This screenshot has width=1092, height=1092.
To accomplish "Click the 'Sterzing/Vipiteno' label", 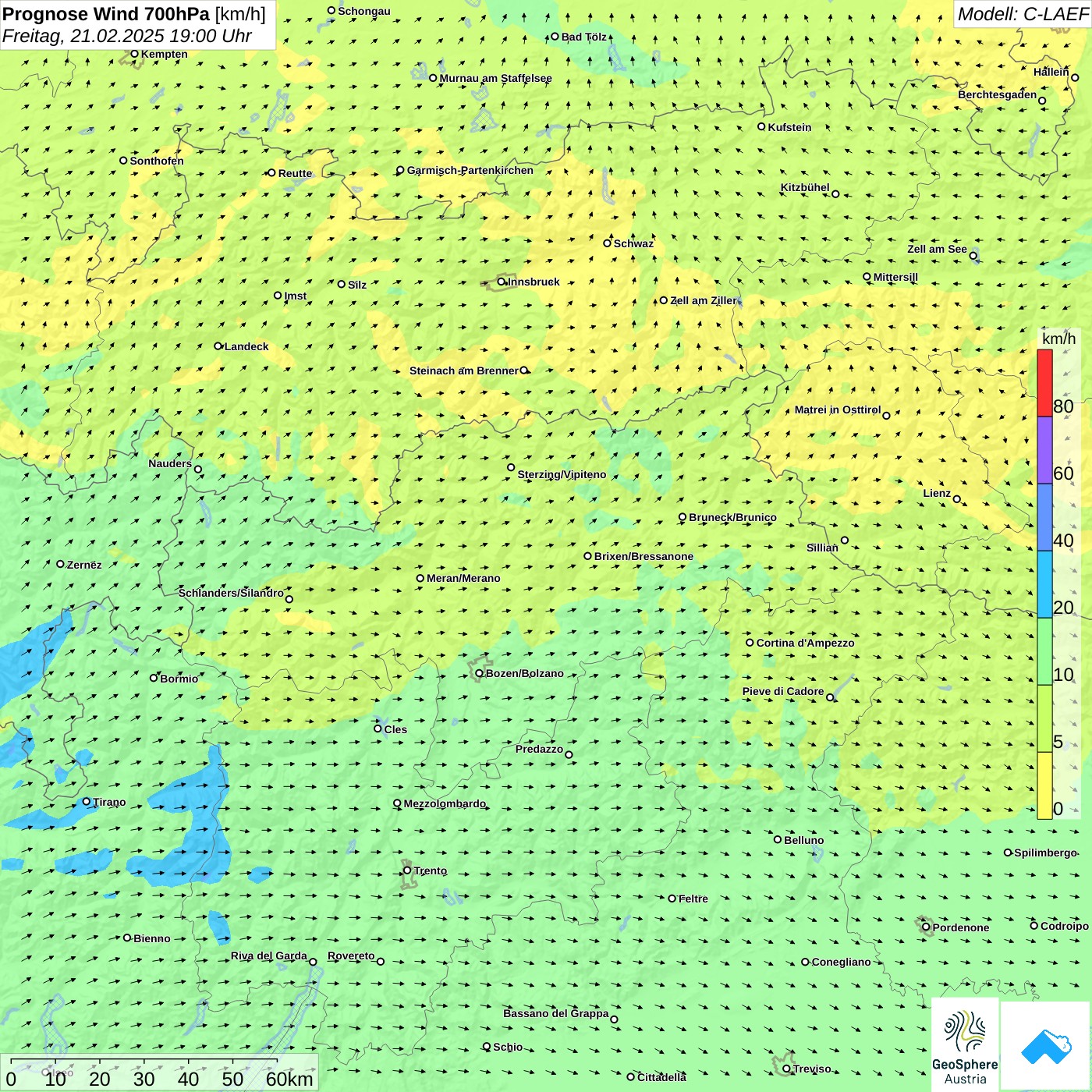I will pos(562,474).
